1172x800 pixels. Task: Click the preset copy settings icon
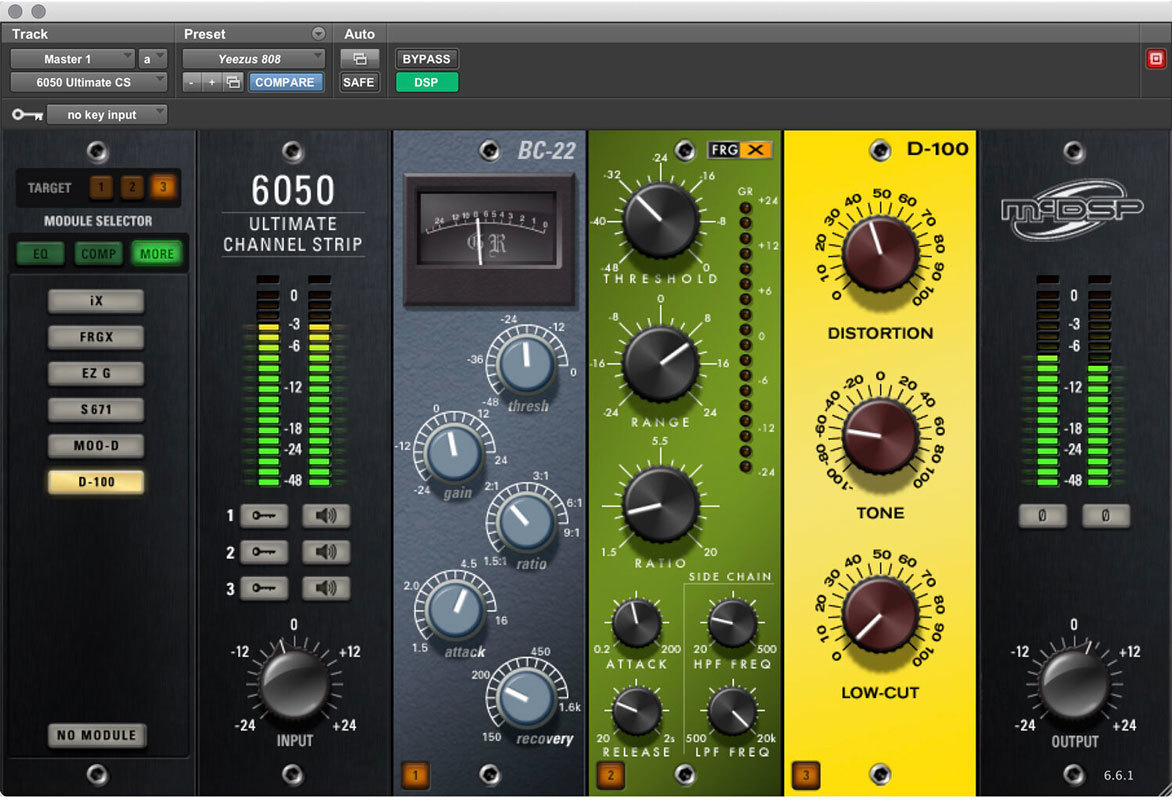pos(233,82)
